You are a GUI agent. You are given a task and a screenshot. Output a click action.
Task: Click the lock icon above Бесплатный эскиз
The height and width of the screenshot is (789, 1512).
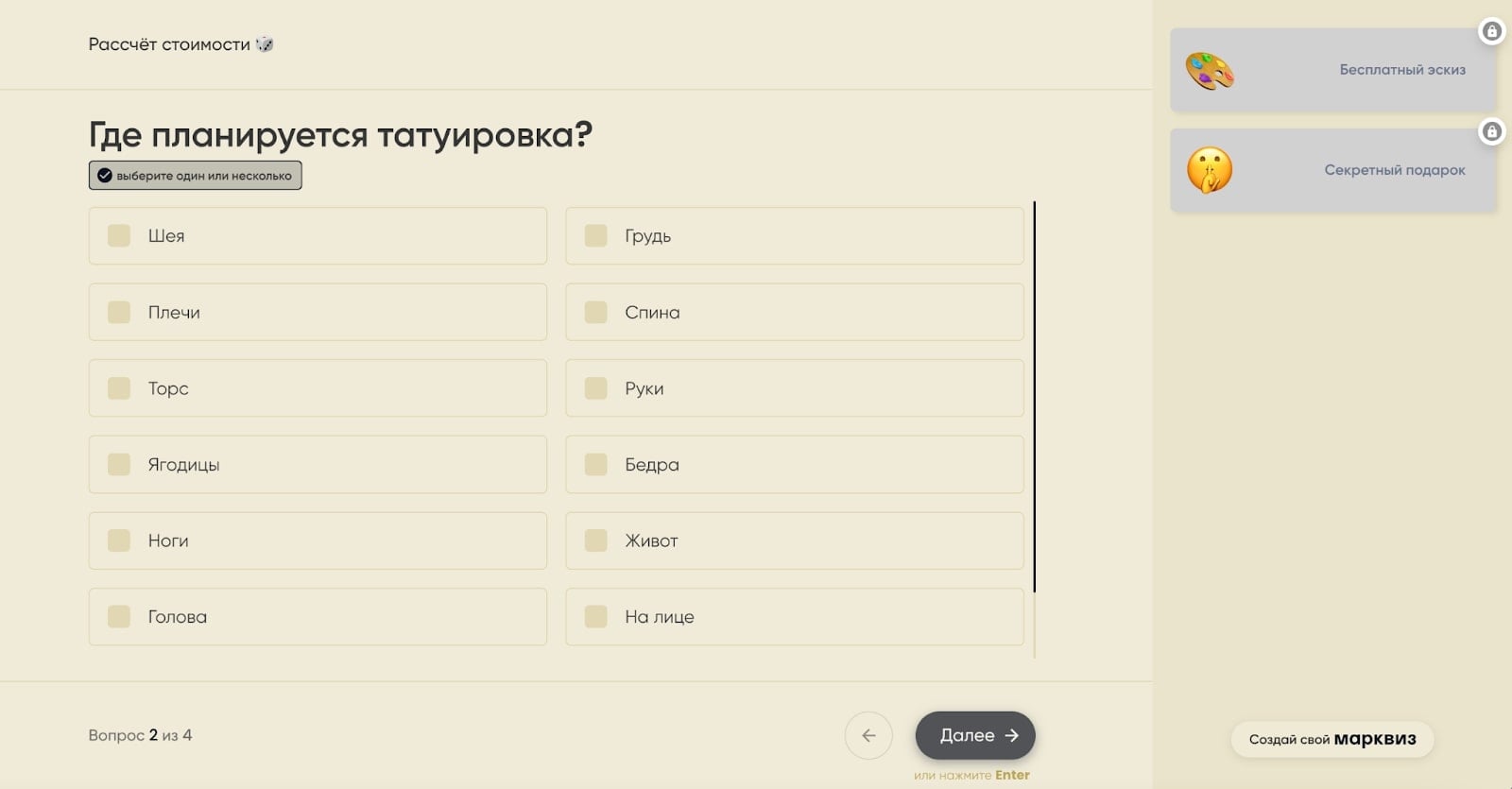point(1494,31)
